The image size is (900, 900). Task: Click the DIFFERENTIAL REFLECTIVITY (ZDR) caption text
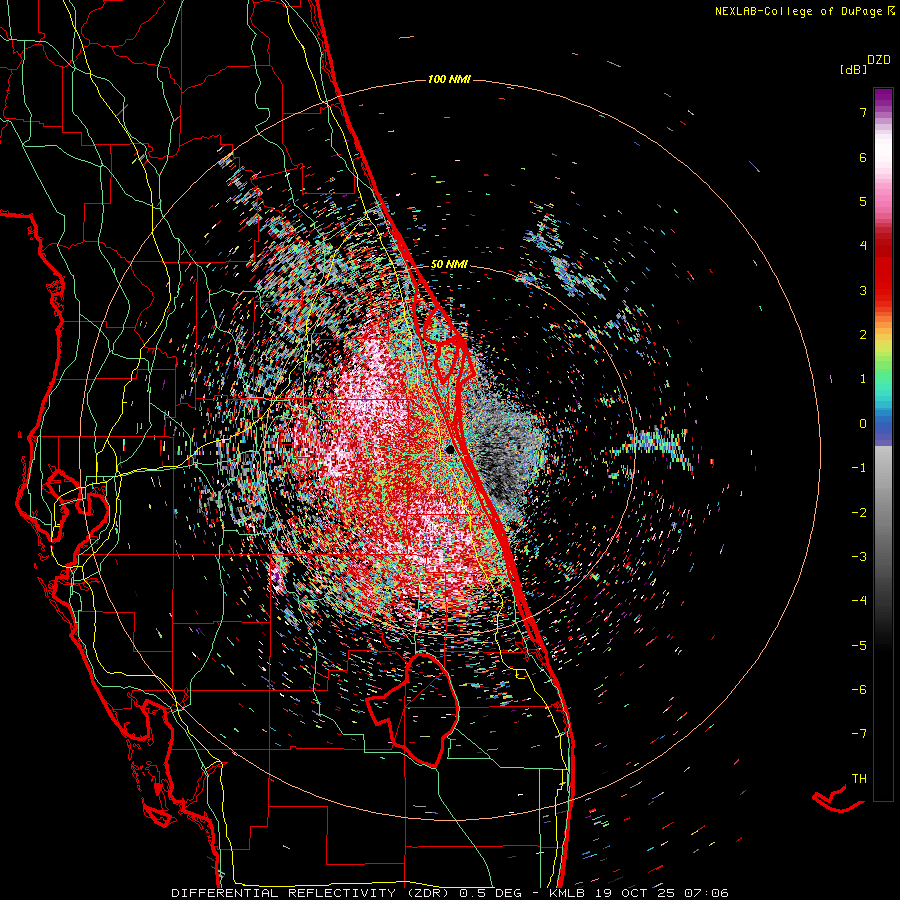tap(311, 893)
